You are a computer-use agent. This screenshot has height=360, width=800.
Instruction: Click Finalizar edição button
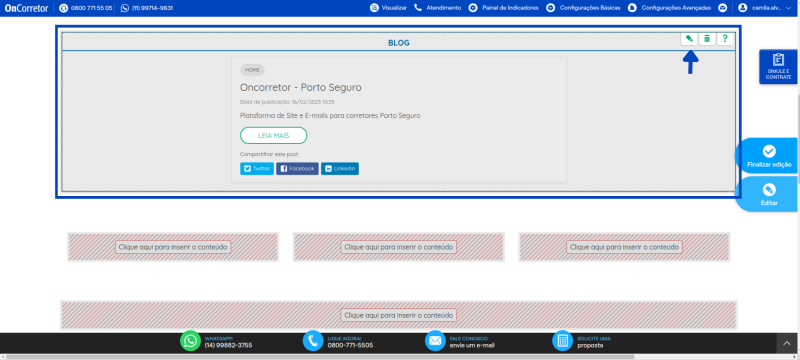768,156
